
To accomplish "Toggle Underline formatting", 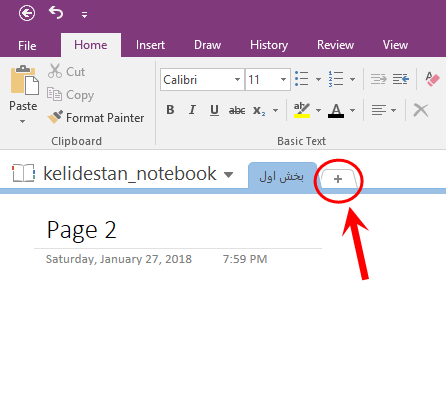I will click(x=214, y=110).
